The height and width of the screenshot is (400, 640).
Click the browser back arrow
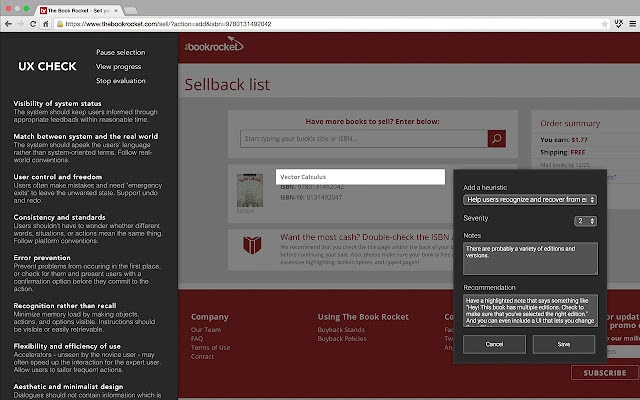click(x=10, y=23)
